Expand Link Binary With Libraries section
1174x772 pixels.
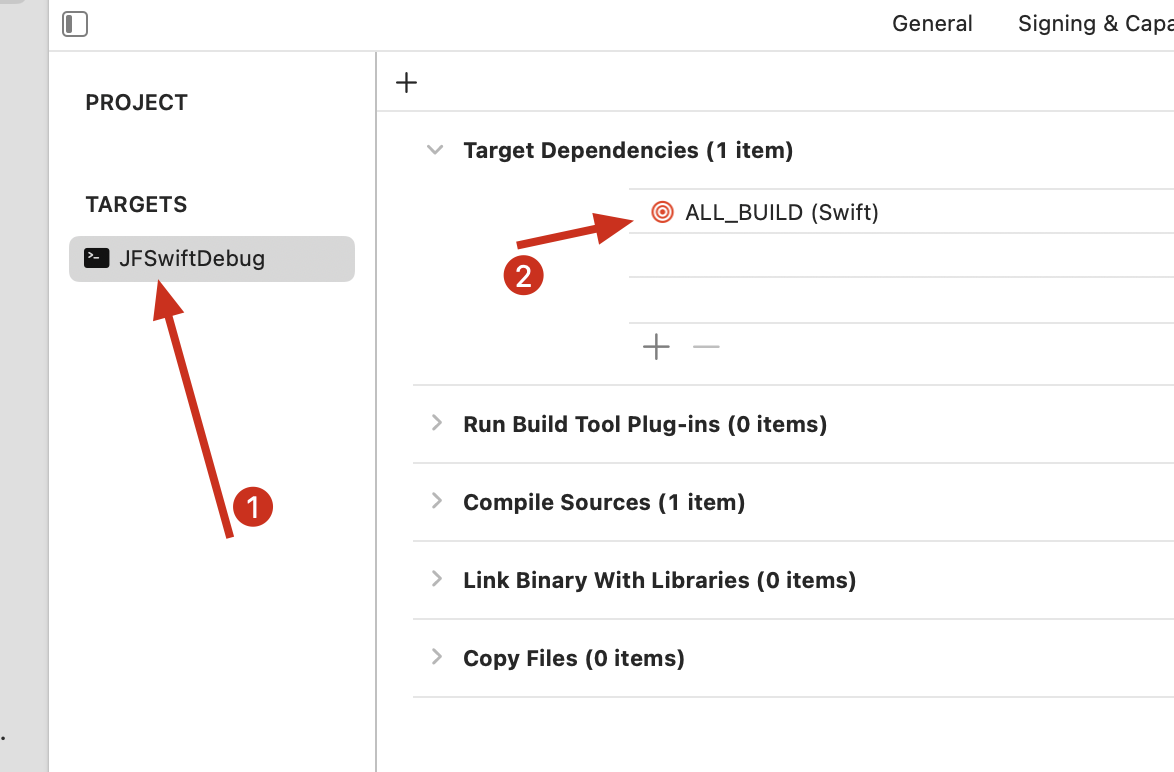[436, 579]
